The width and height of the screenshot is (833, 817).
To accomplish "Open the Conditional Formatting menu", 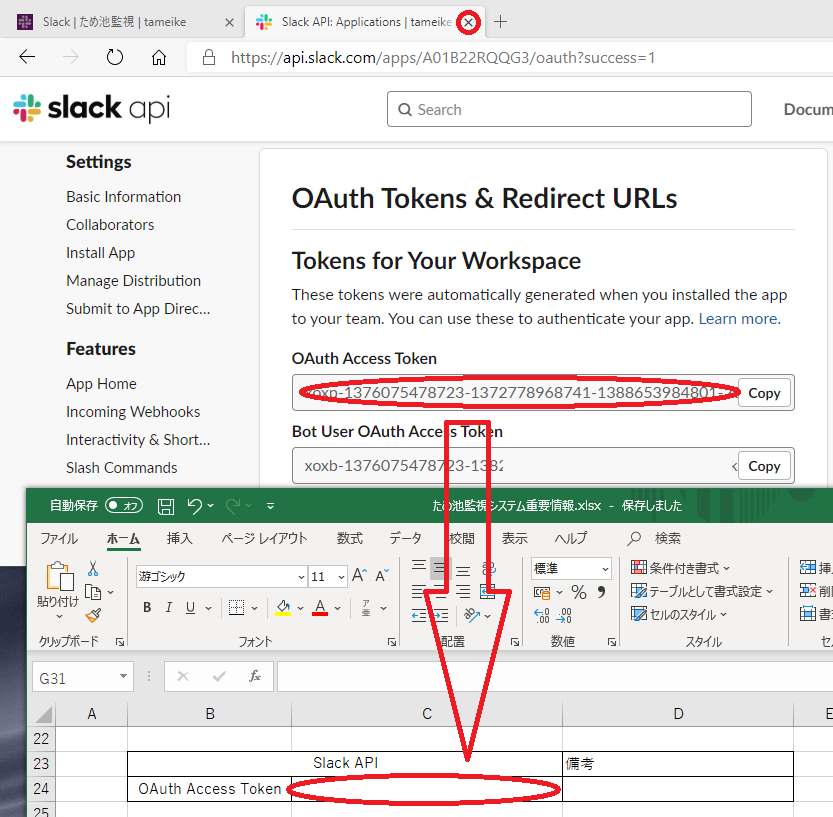I will click(681, 568).
